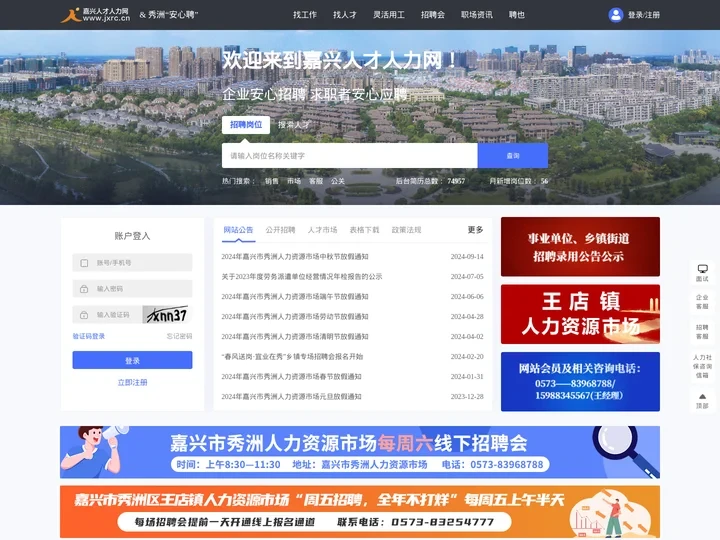Click the 忘记密码 link
This screenshot has height=540, width=720.
(x=180, y=336)
